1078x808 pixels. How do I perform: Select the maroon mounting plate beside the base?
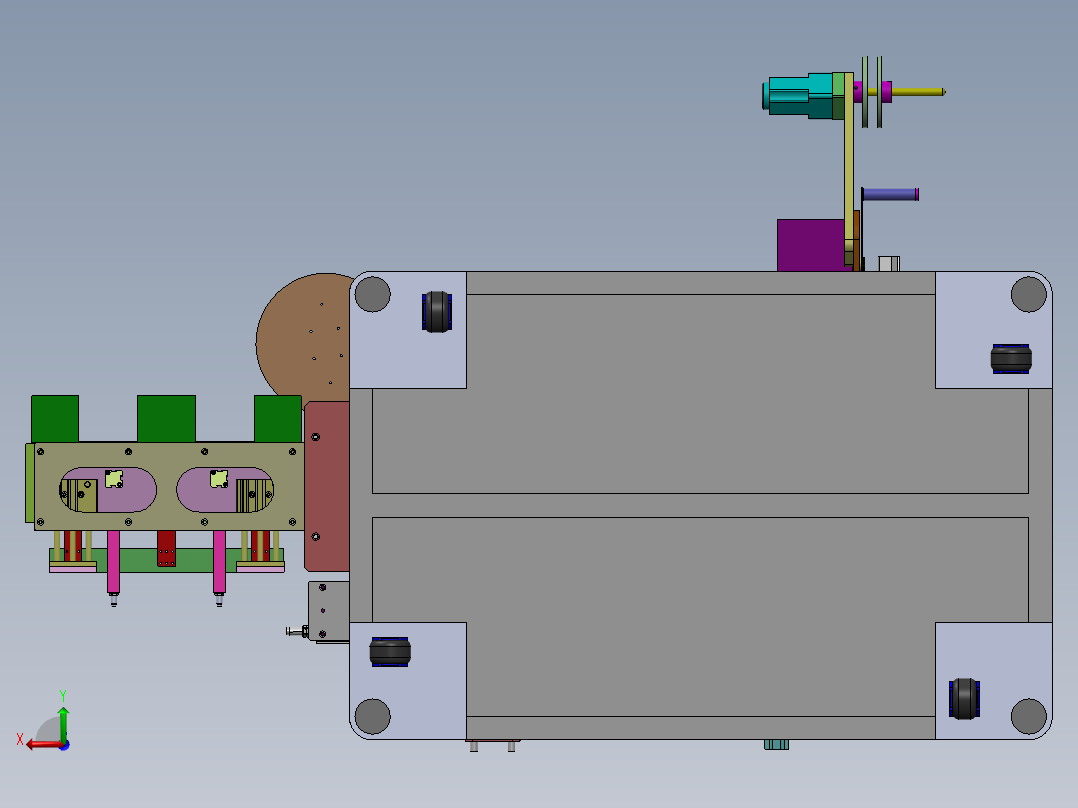pos(327,486)
